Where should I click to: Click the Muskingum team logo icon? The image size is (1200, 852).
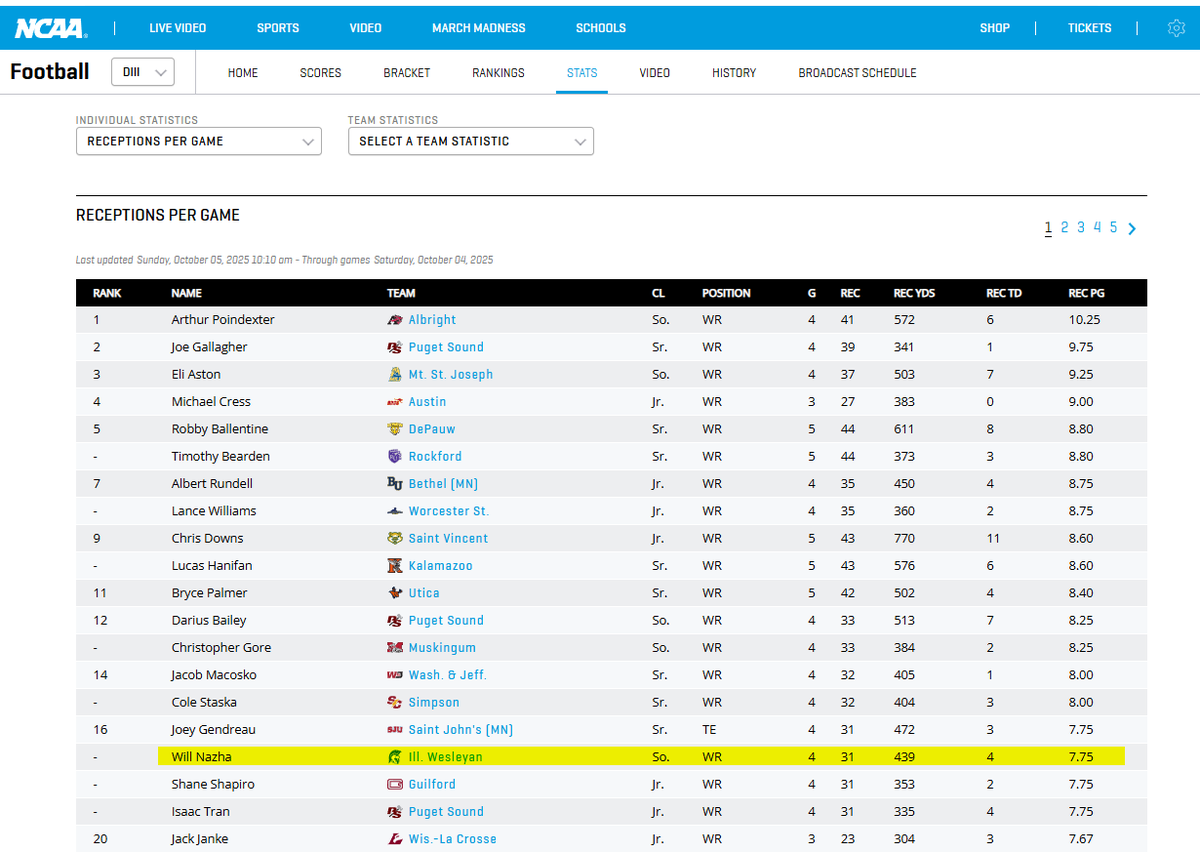pyautogui.click(x=395, y=648)
